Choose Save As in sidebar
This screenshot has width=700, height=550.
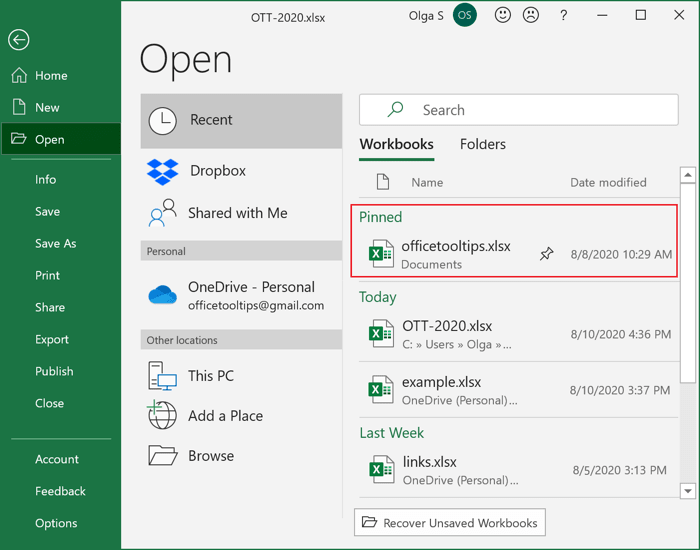pyautogui.click(x=55, y=243)
